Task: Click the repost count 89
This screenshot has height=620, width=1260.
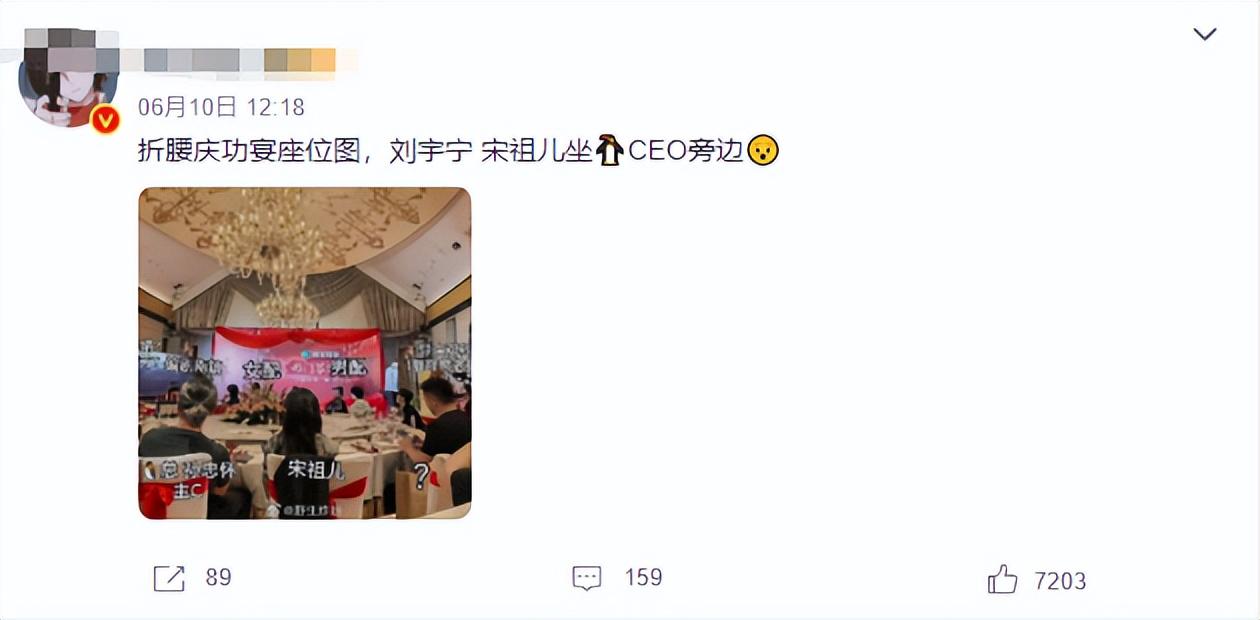Action: pyautogui.click(x=218, y=578)
